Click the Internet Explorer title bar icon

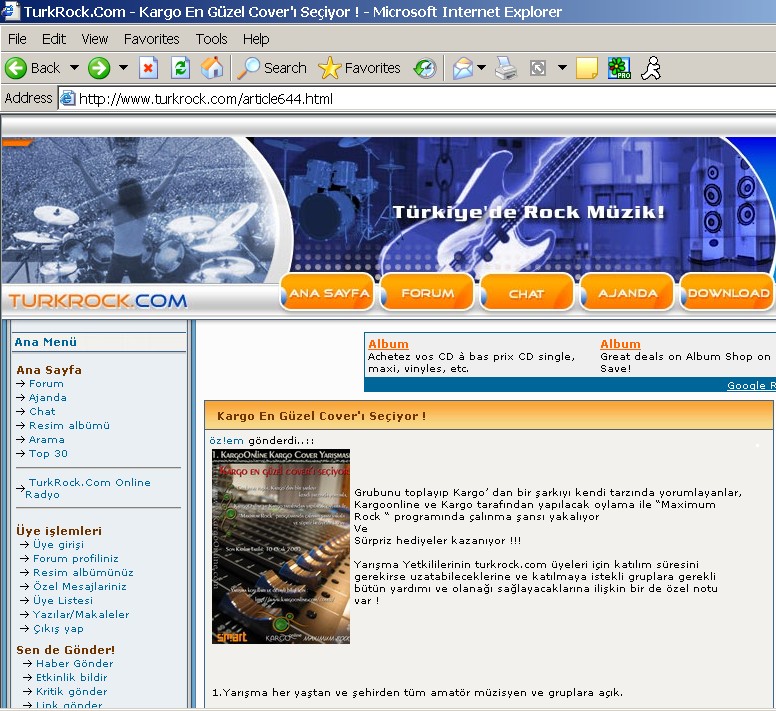[9, 11]
